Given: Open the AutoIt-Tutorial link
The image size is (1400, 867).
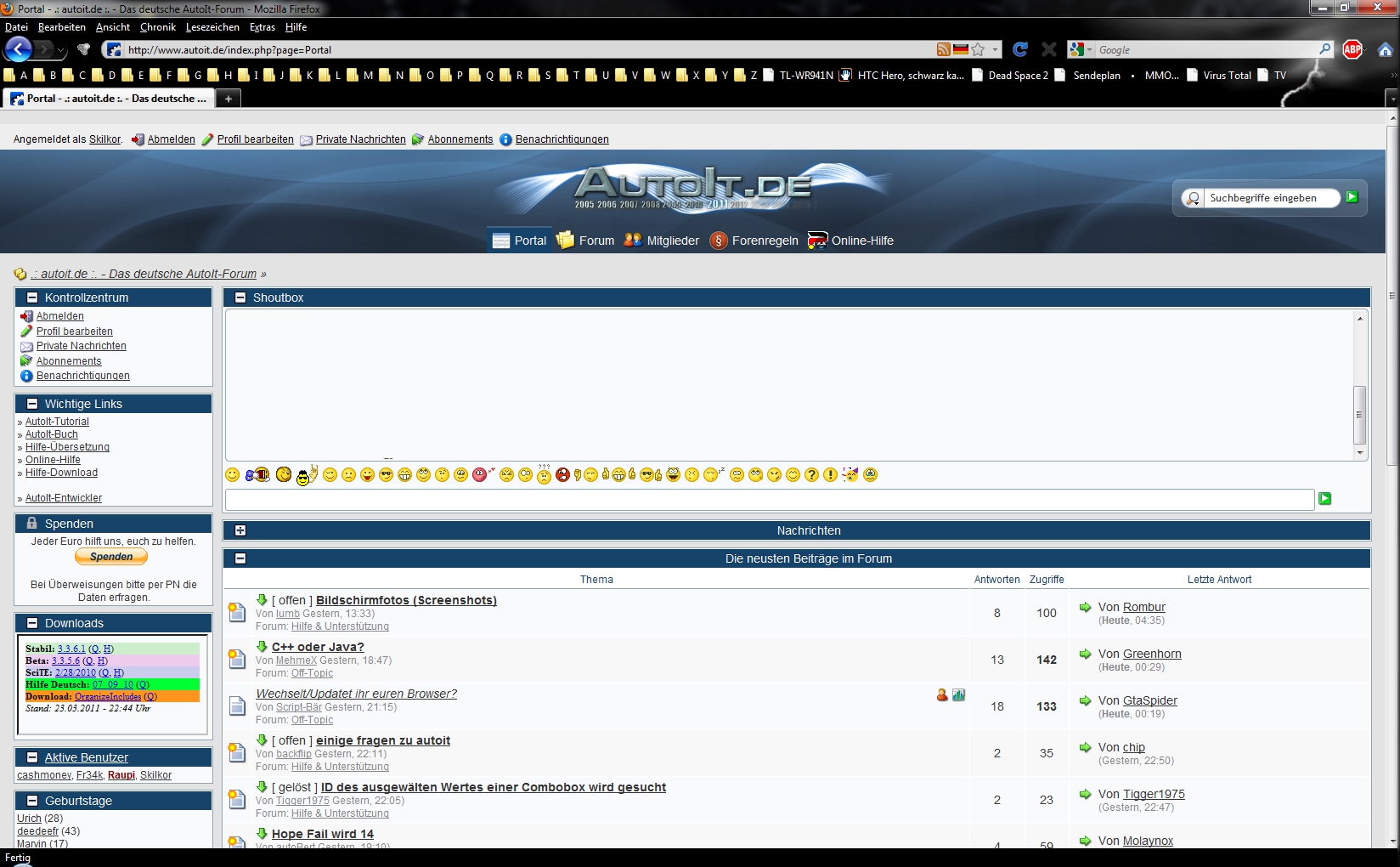Looking at the screenshot, I should coord(57,422).
